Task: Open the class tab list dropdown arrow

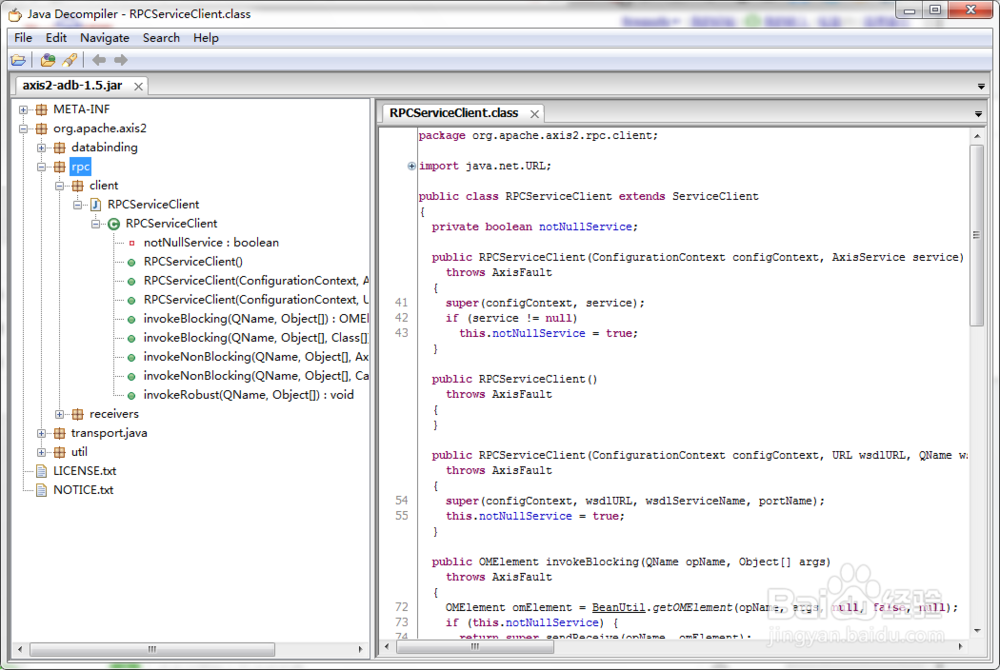Action: tap(978, 114)
